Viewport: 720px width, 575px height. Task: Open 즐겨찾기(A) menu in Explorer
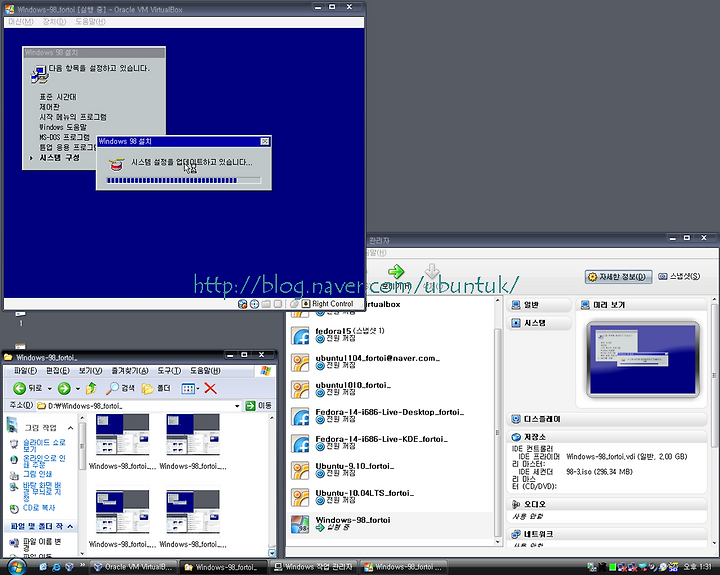coord(130,371)
